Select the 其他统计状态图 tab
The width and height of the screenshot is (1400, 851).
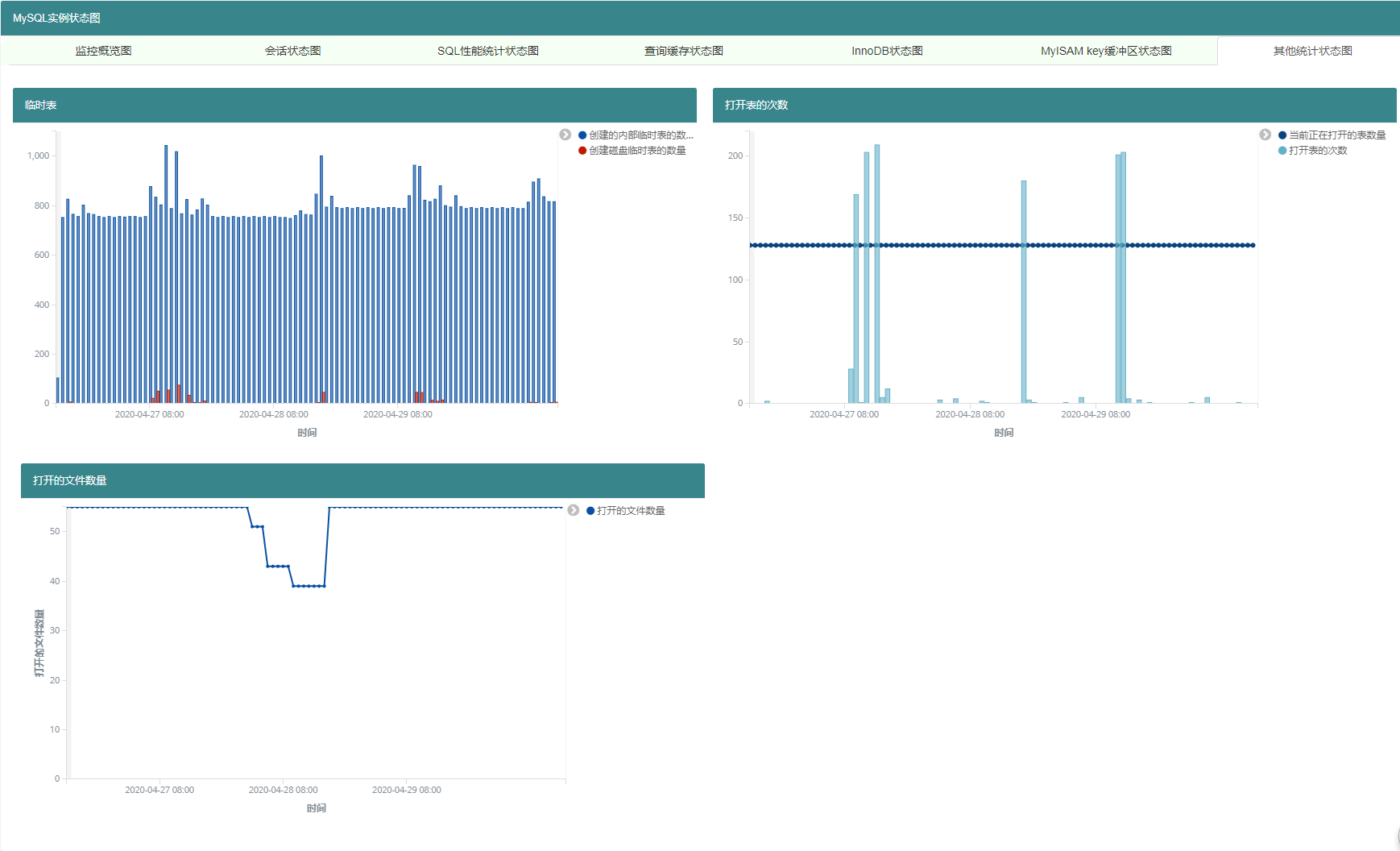pyautogui.click(x=1312, y=51)
